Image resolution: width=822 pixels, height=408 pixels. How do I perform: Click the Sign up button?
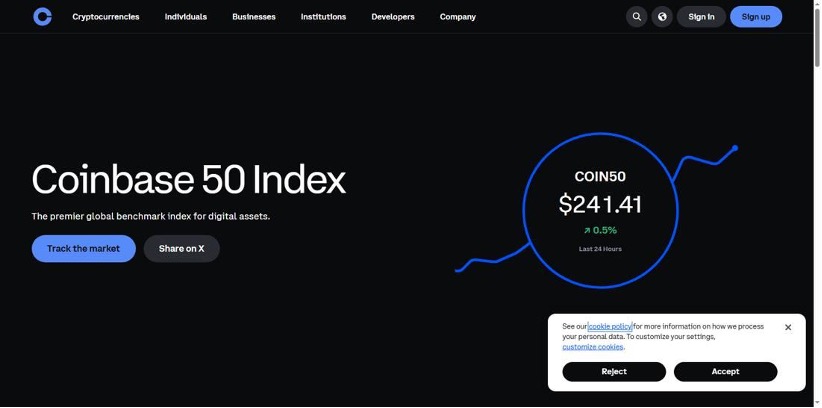click(756, 17)
